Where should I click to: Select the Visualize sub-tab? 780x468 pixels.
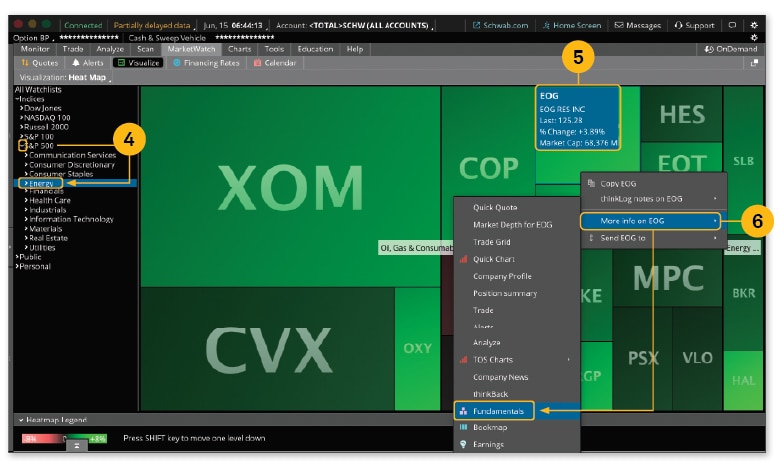[x=138, y=63]
